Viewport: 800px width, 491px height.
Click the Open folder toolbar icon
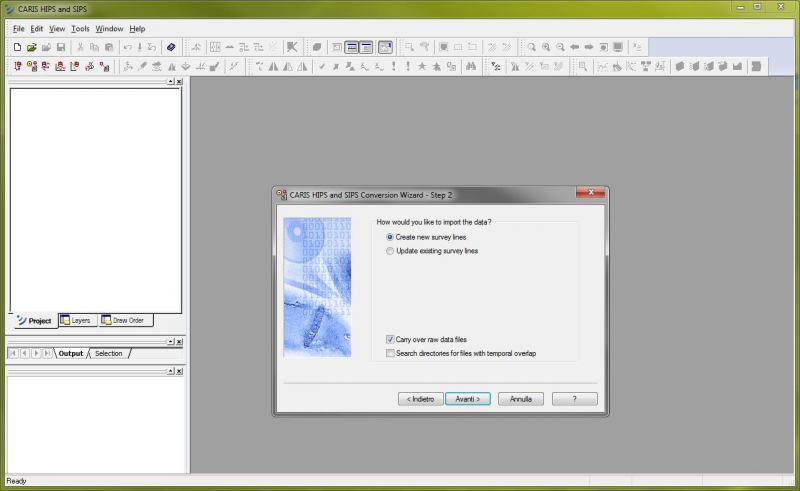[32, 47]
